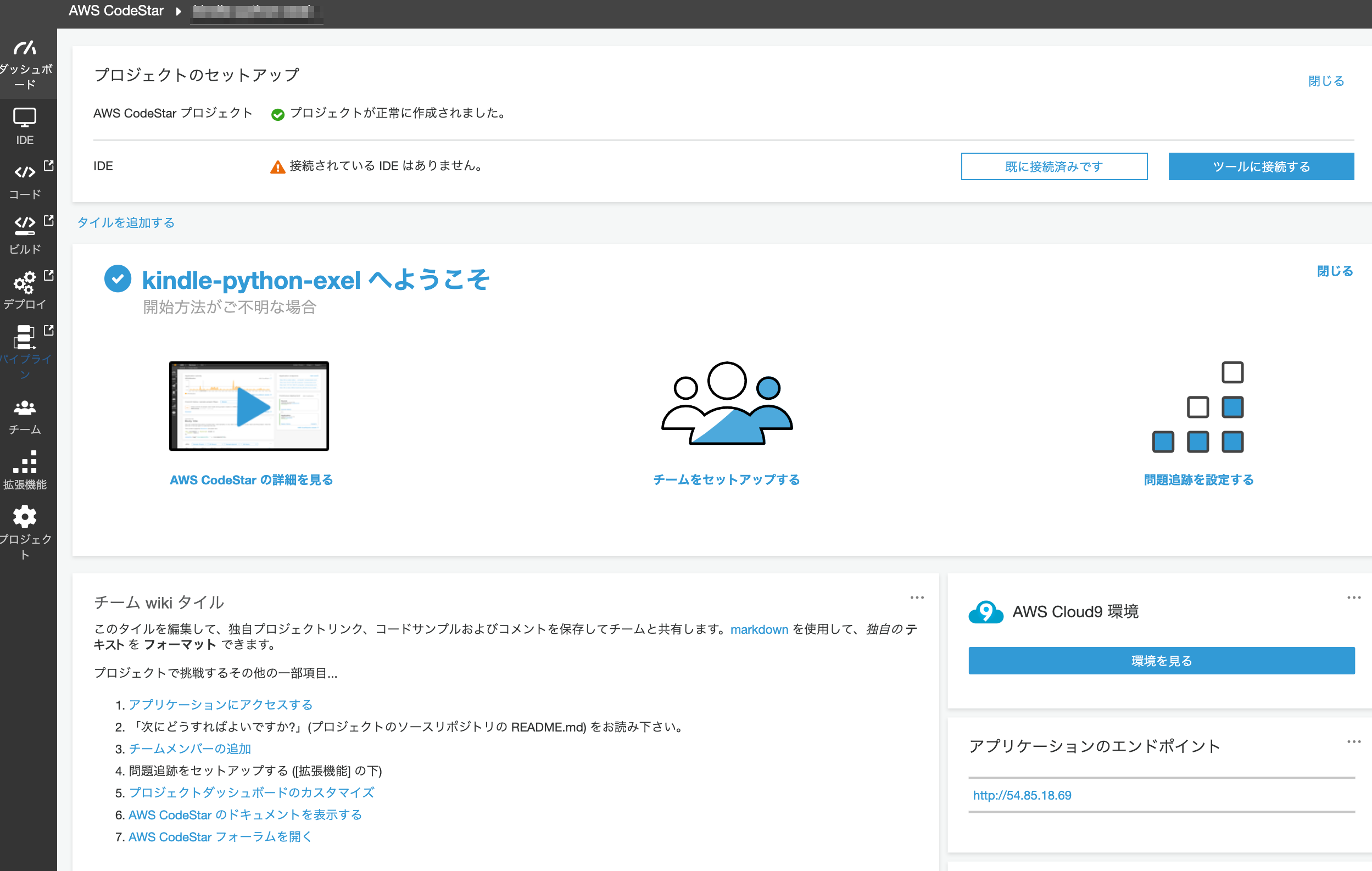Close the project setup panel via 閉じる
Screen dimensions: 1372x871
pos(1326,81)
